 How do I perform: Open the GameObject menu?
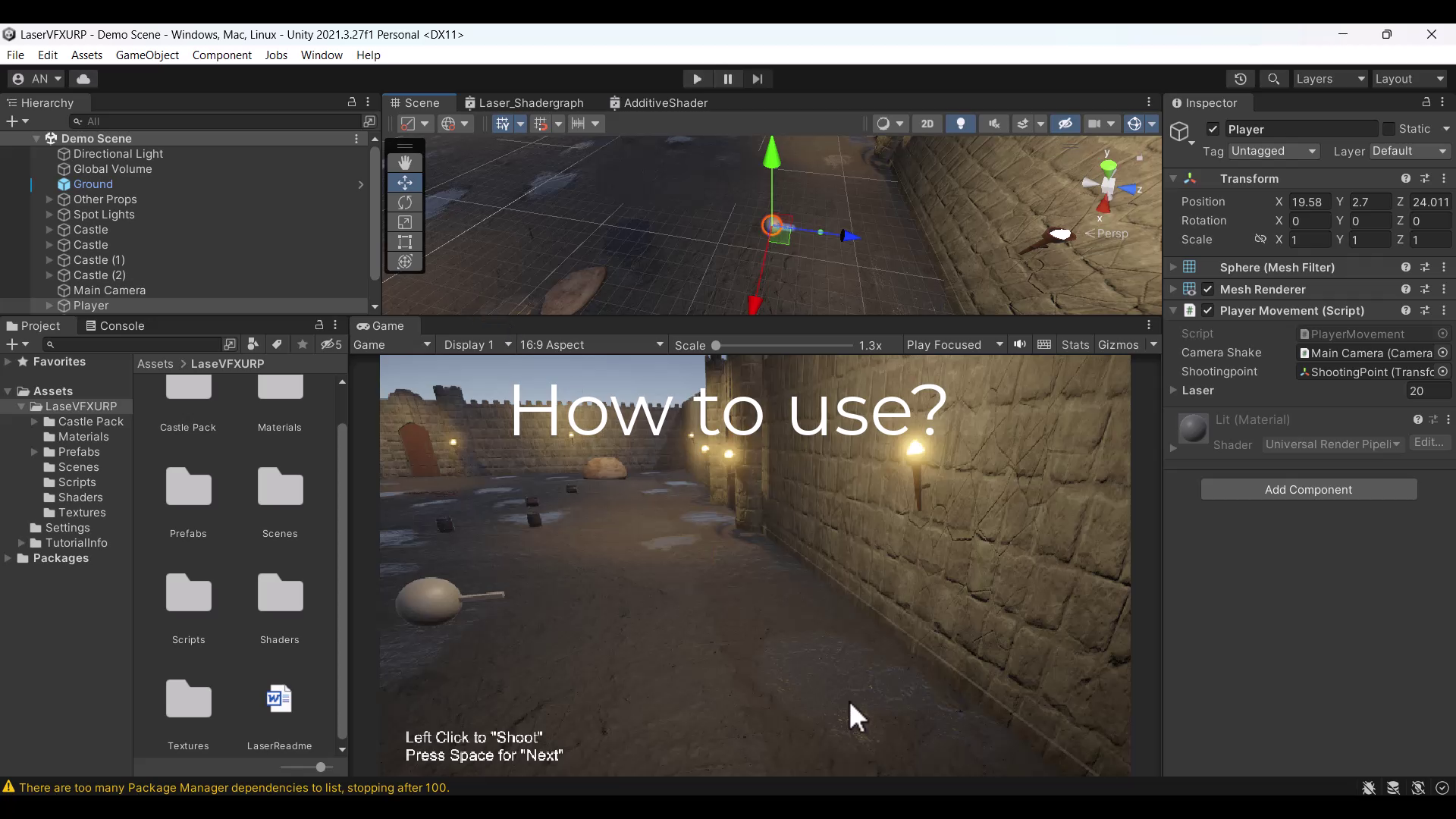click(147, 55)
